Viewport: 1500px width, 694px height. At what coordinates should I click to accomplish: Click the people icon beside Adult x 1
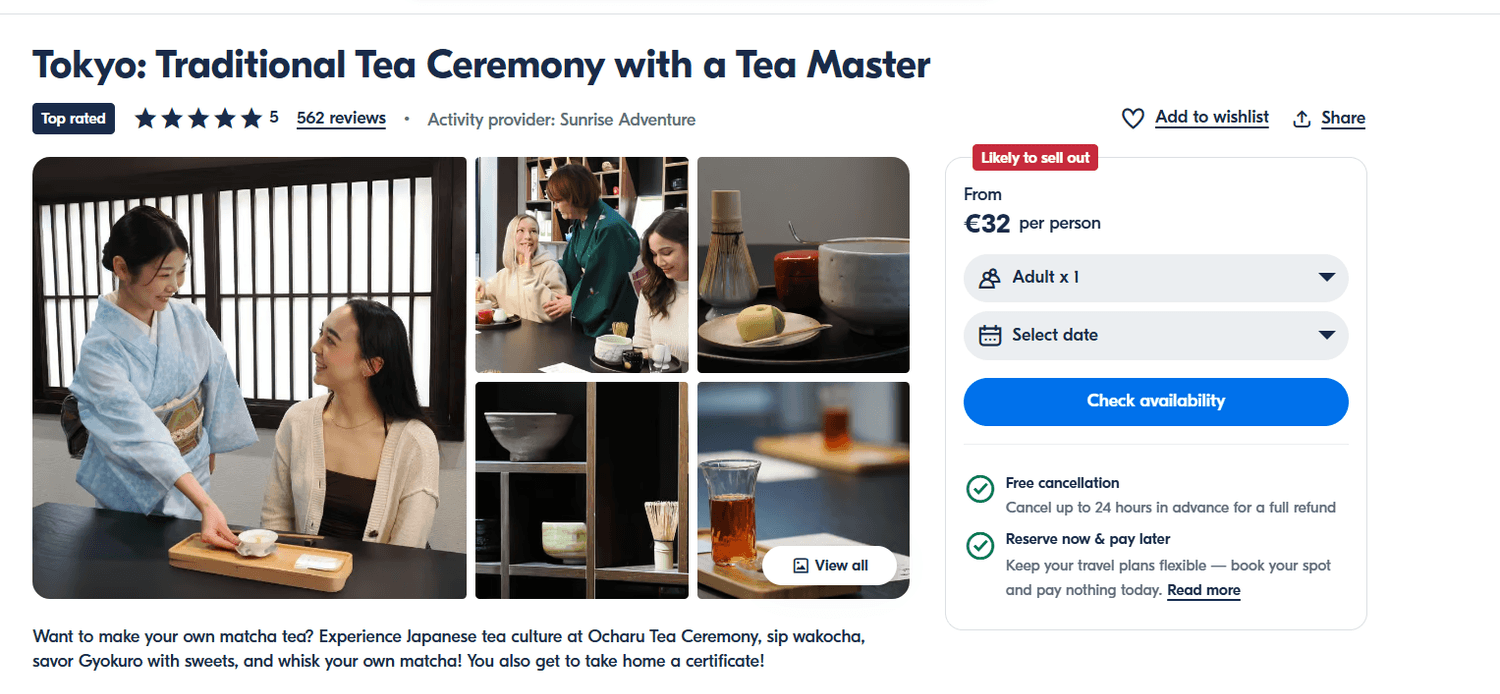[x=990, y=278]
